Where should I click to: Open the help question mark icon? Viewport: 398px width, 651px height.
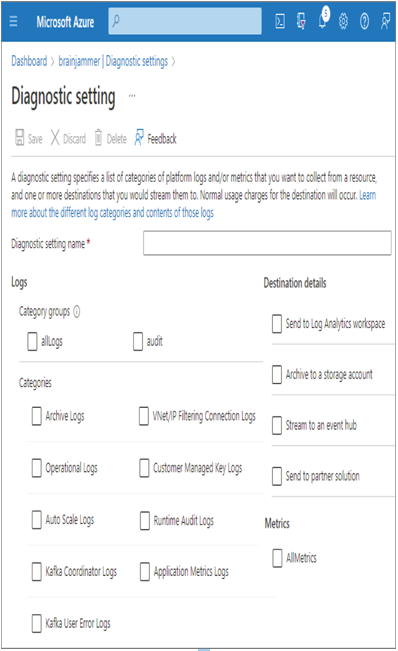(364, 21)
